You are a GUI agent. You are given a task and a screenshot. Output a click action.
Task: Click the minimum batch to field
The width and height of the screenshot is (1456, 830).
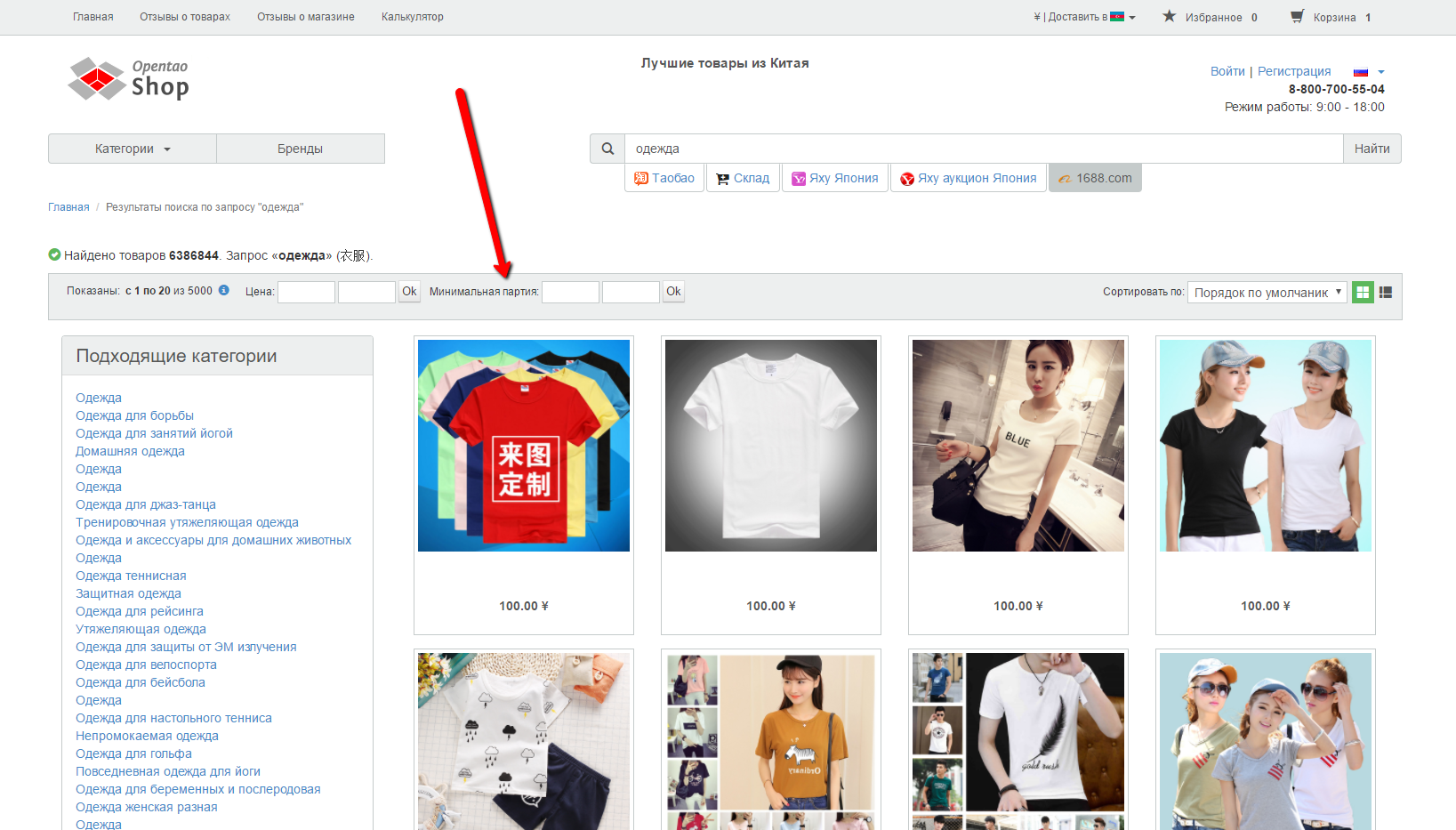pos(631,292)
